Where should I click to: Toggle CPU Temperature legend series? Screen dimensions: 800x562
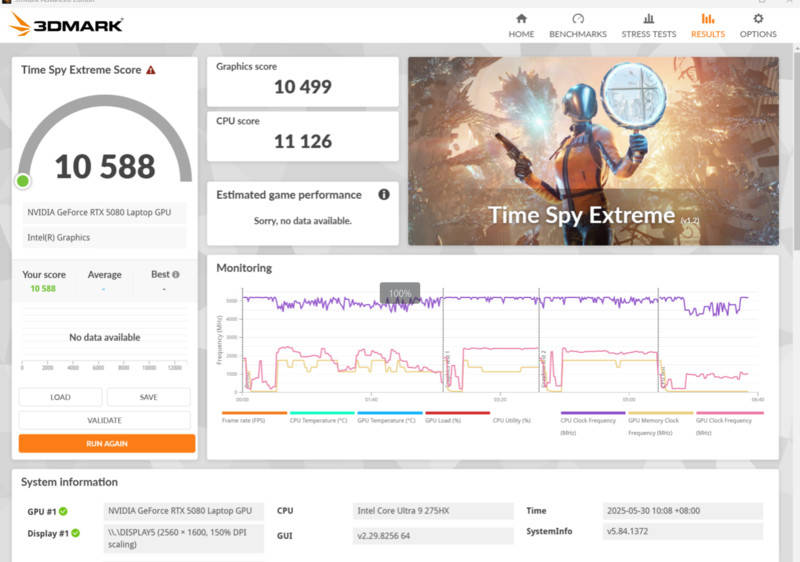(x=316, y=420)
